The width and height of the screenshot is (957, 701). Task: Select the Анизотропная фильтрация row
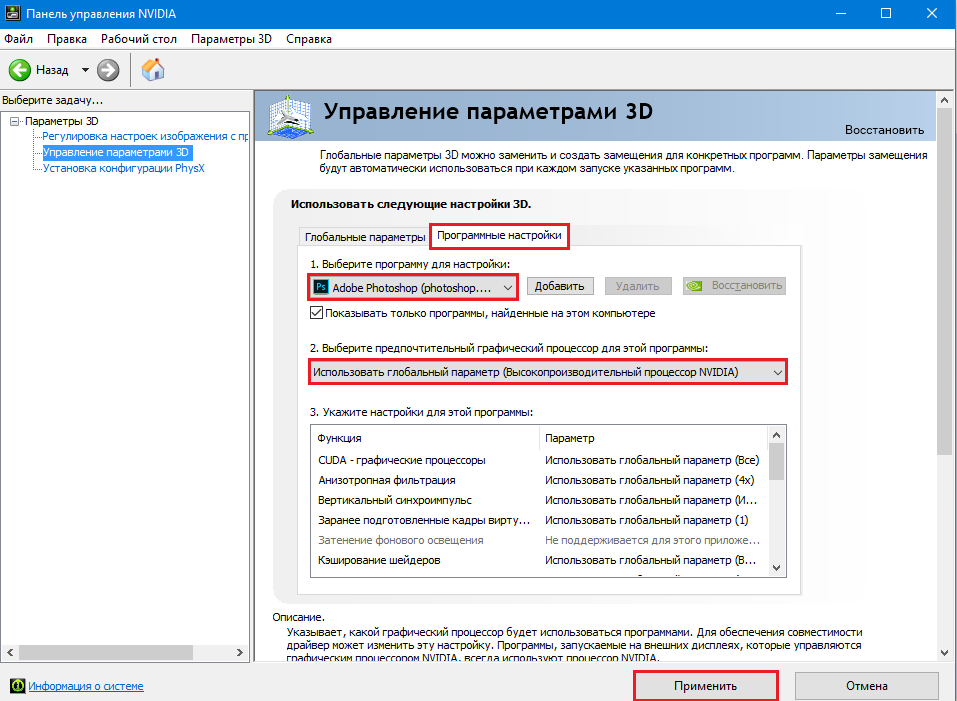pyautogui.click(x=538, y=480)
